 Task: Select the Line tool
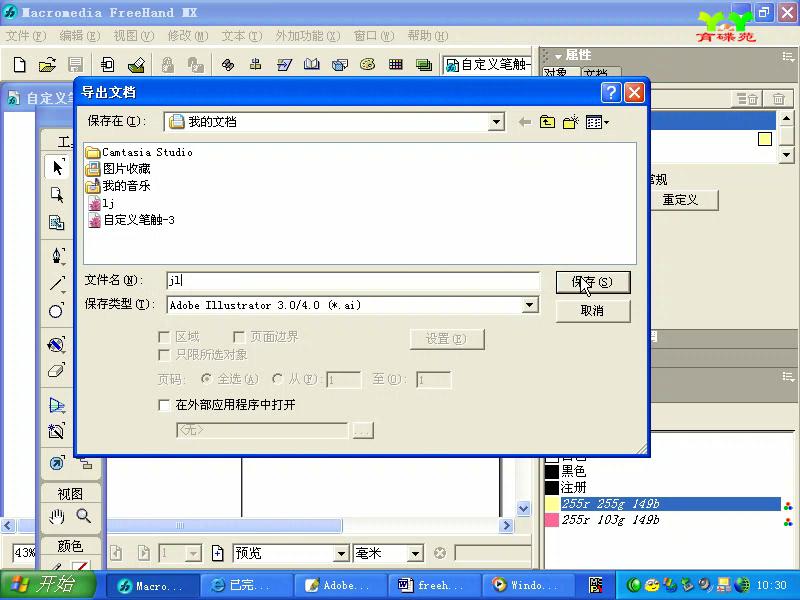click(x=57, y=284)
